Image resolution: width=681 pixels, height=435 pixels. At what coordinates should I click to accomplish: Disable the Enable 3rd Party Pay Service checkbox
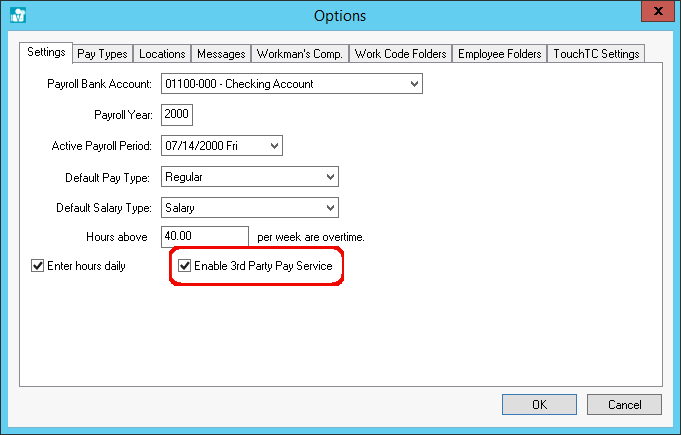click(184, 266)
